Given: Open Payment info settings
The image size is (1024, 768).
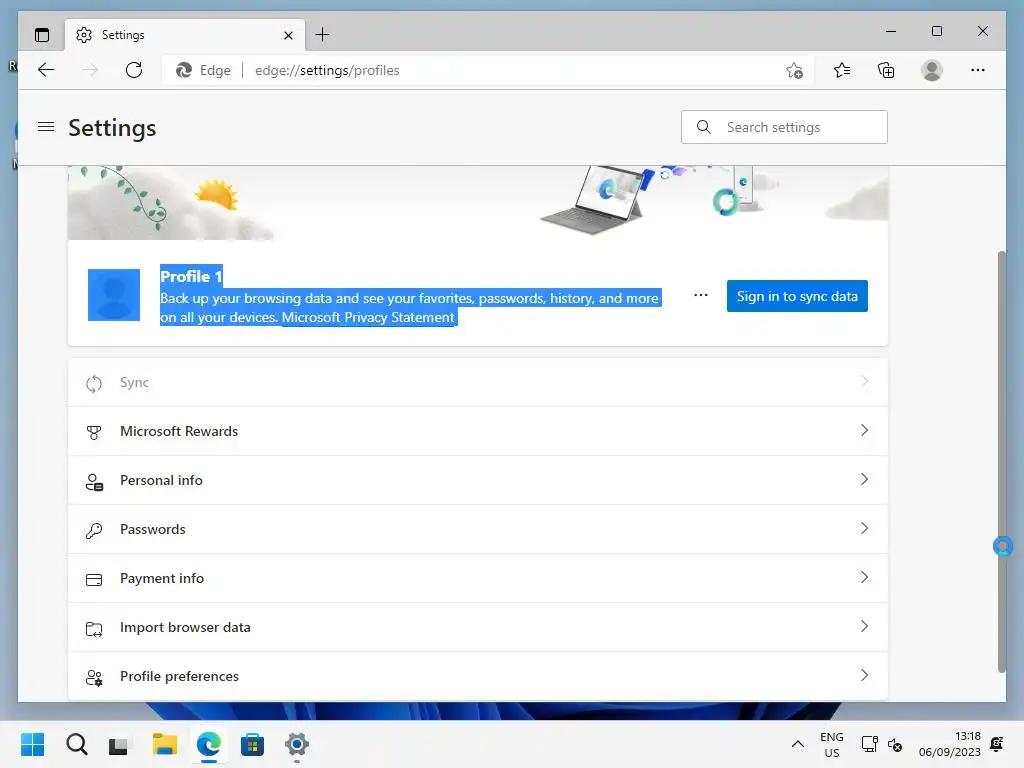Looking at the screenshot, I should 477,578.
